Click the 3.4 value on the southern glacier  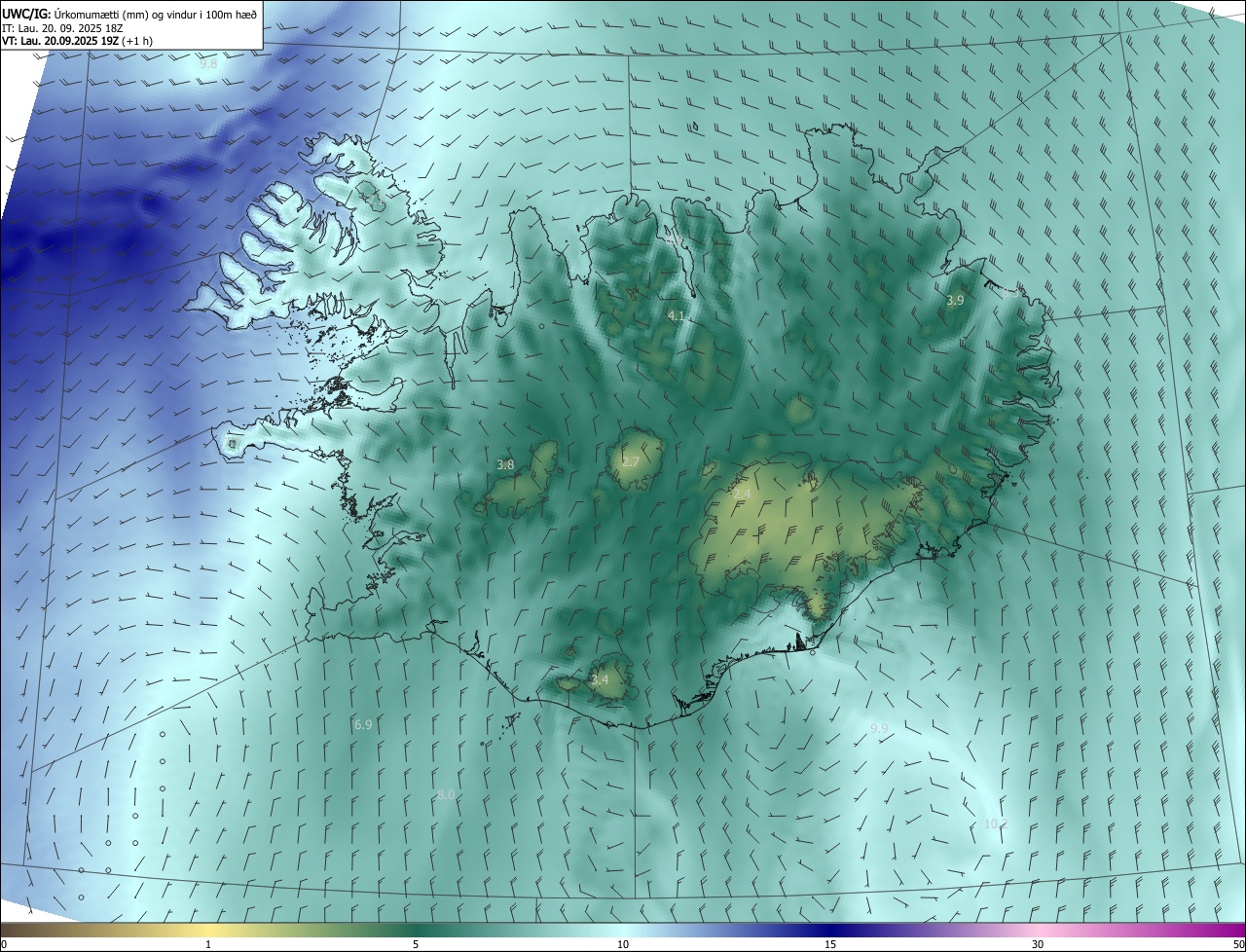[600, 679]
